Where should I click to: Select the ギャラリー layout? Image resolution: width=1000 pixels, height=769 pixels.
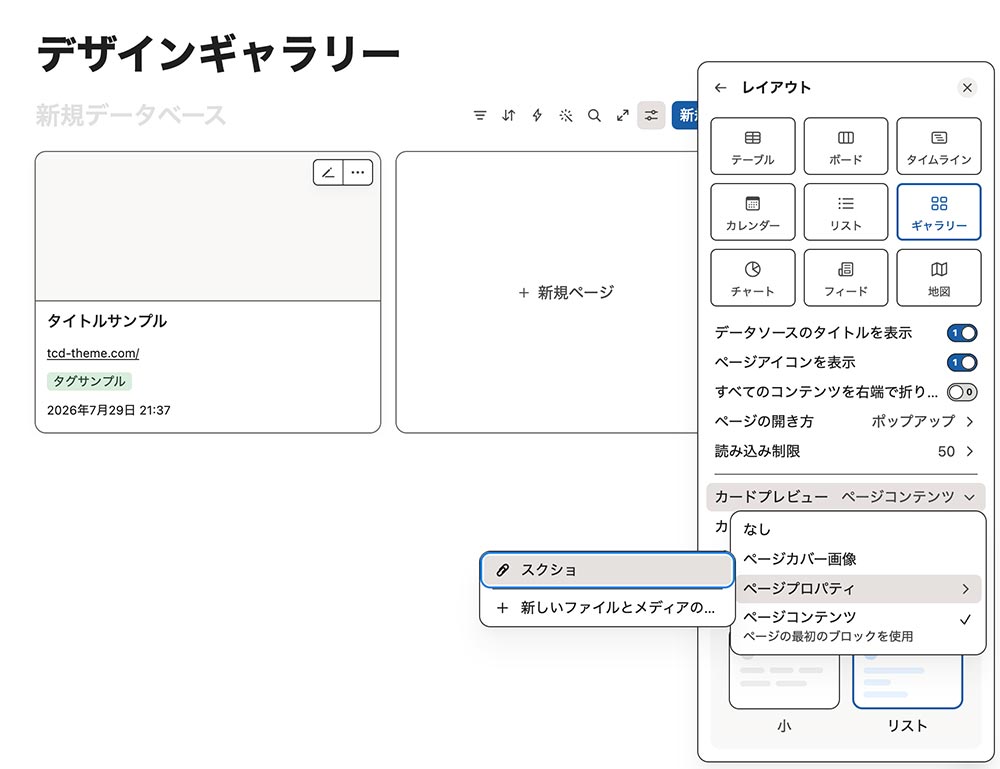[939, 212]
